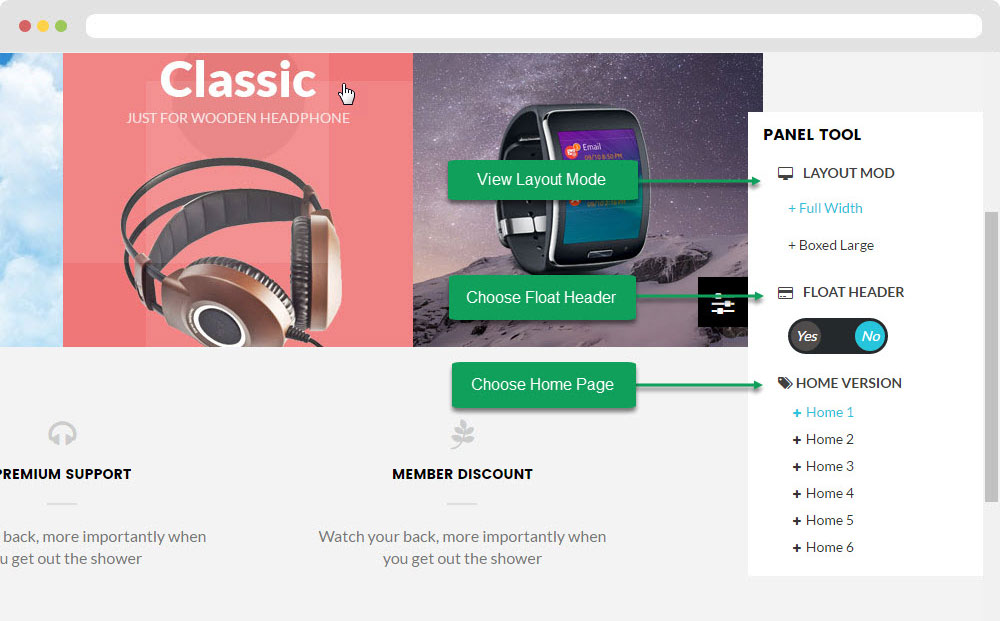Click the Layout Mod monitor icon
This screenshot has width=1000, height=621.
tap(786, 173)
